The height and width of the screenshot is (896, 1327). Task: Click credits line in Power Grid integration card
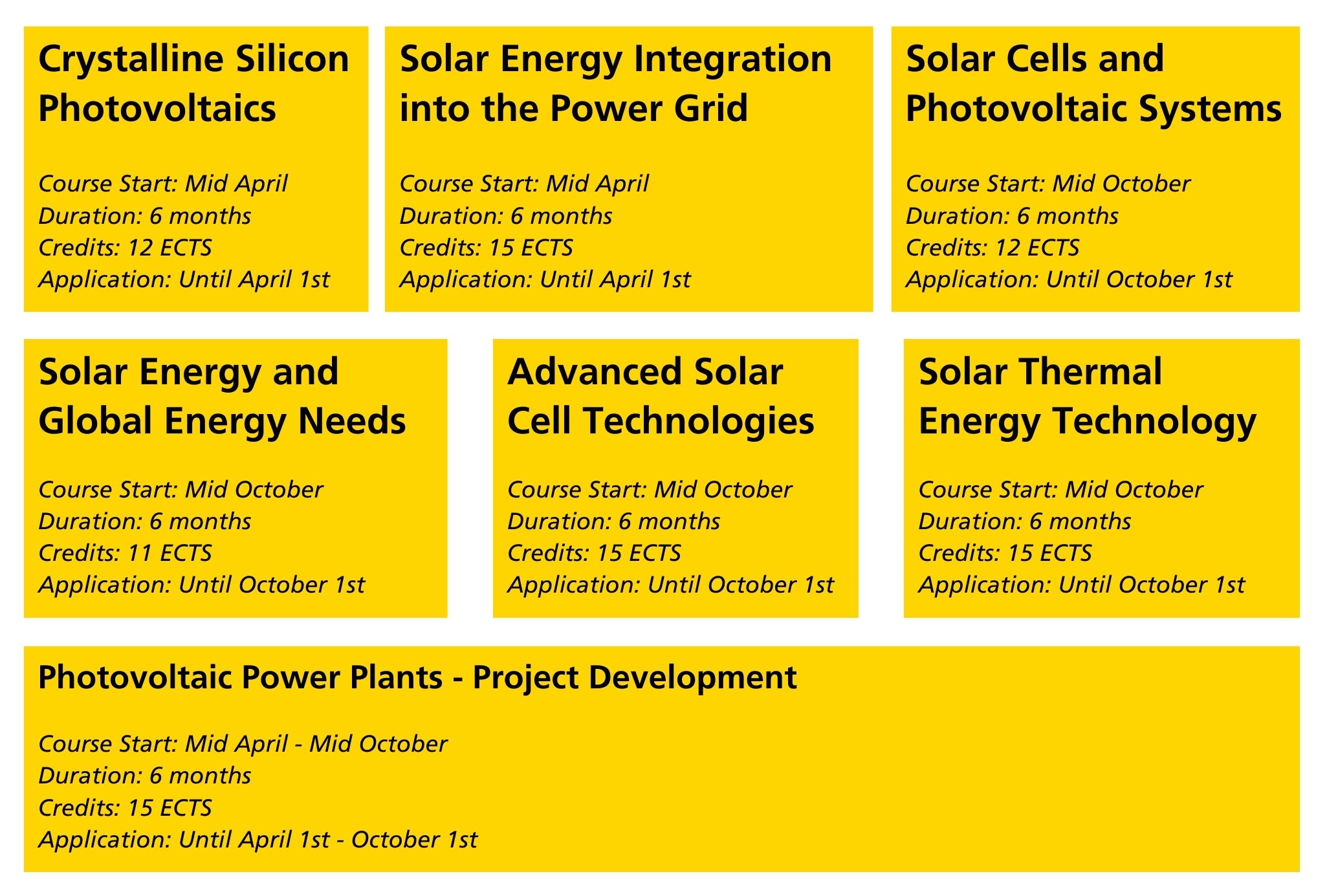point(486,248)
